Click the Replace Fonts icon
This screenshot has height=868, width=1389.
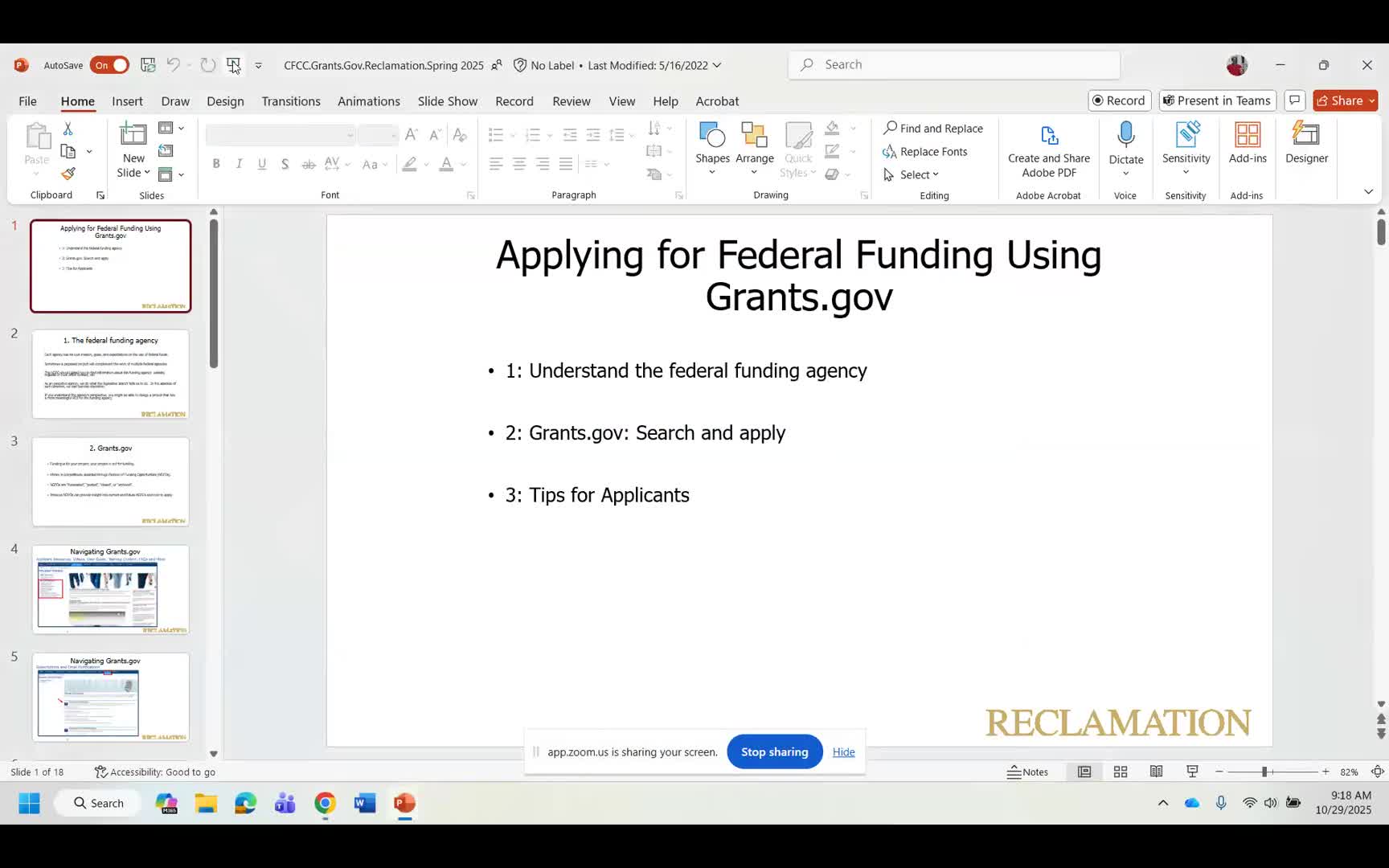click(925, 151)
